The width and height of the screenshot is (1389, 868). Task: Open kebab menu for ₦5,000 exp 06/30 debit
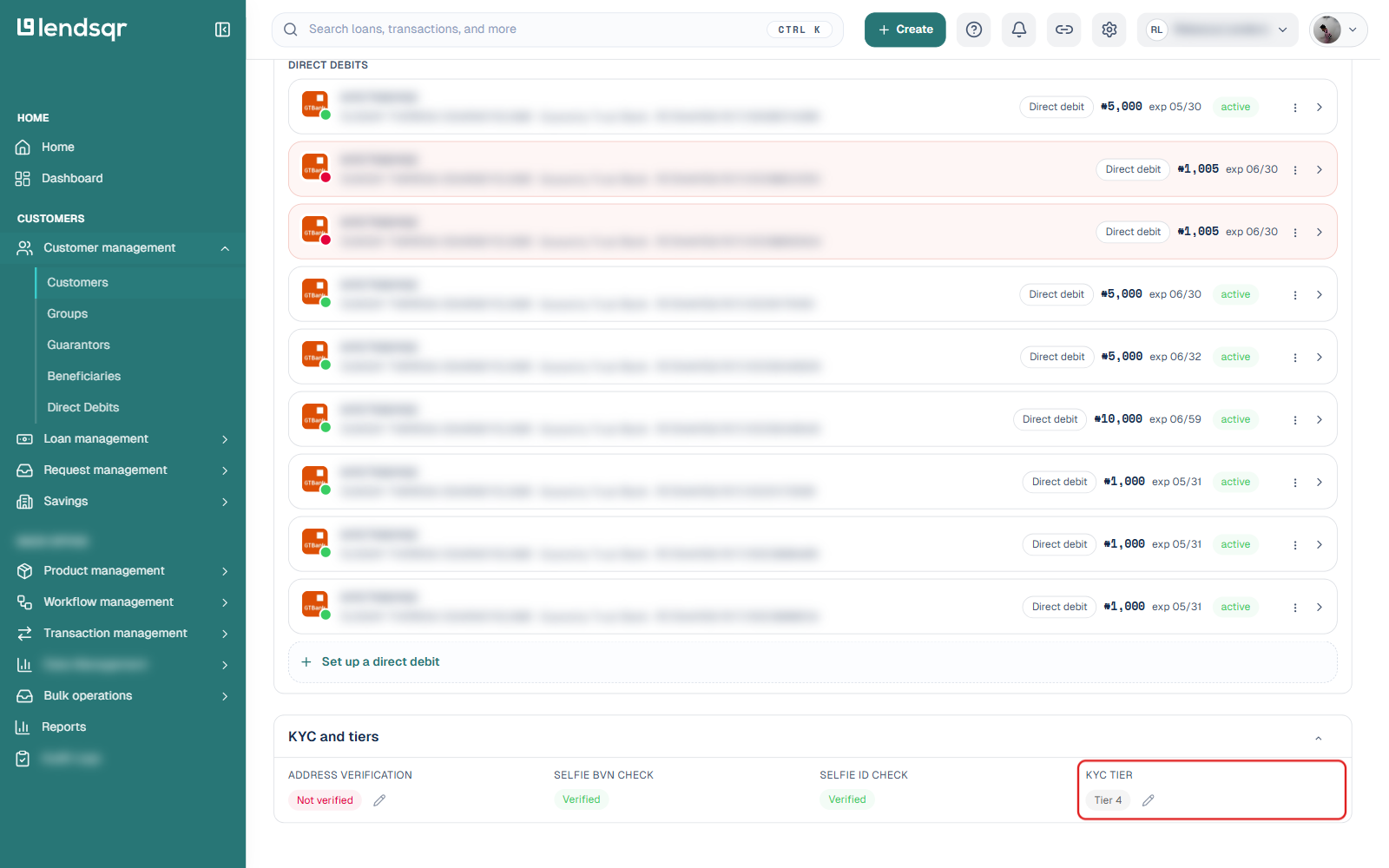(x=1295, y=295)
